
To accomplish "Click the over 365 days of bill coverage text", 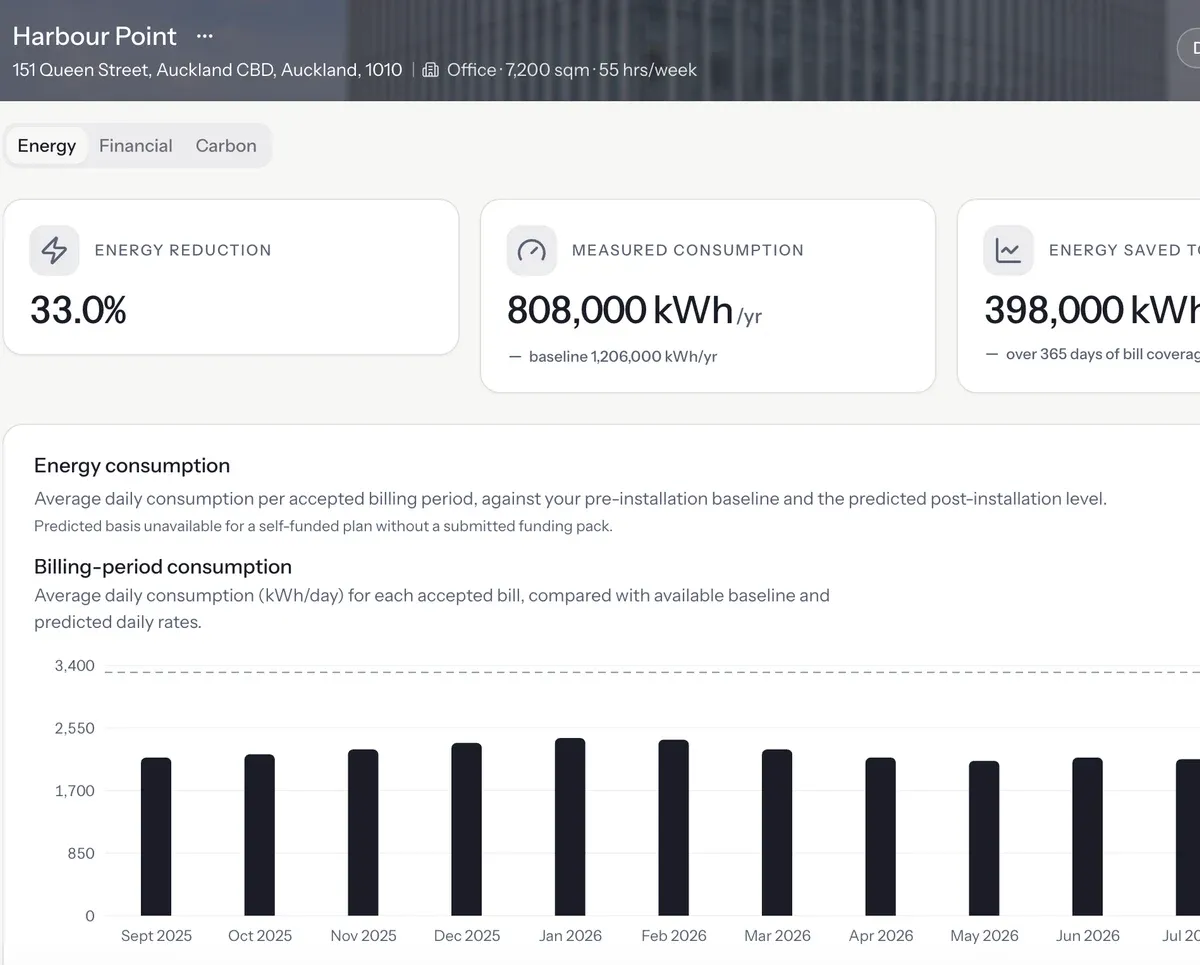I will coord(1103,354).
